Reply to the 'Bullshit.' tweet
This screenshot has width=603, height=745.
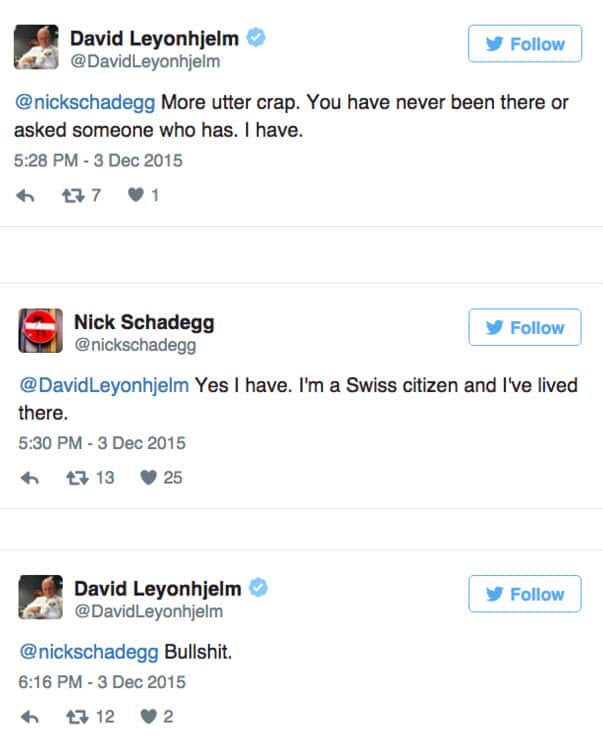click(x=30, y=717)
